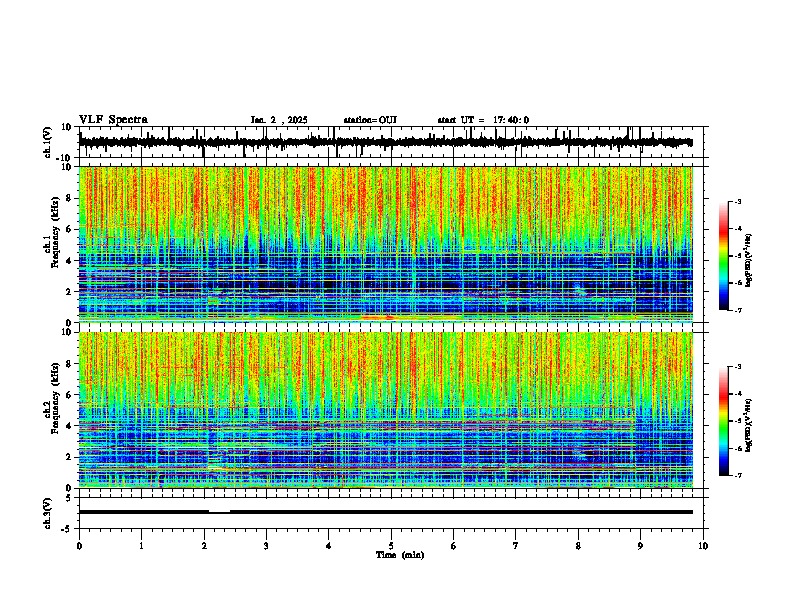792x612 pixels.
Task: Click the ch.2 Frequency (kHz) axis label
Action: [52, 397]
